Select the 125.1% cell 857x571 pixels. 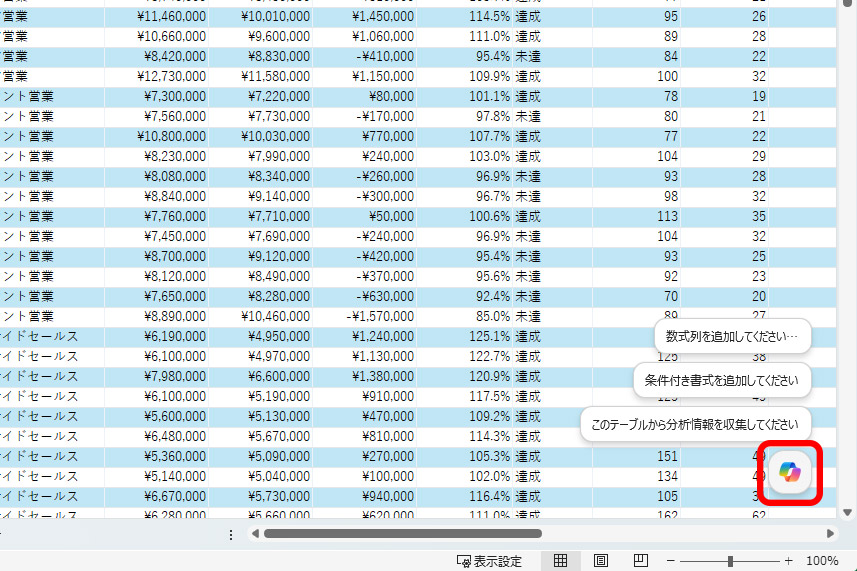pos(465,337)
